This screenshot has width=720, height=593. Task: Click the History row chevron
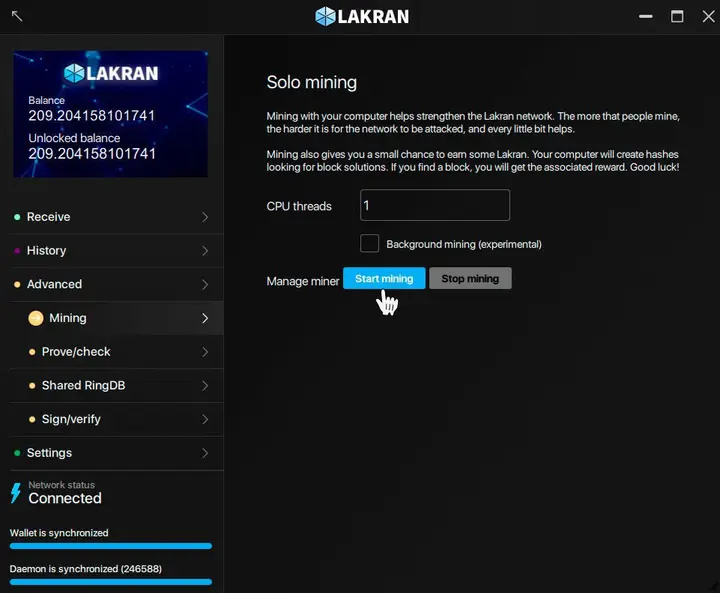click(205, 251)
